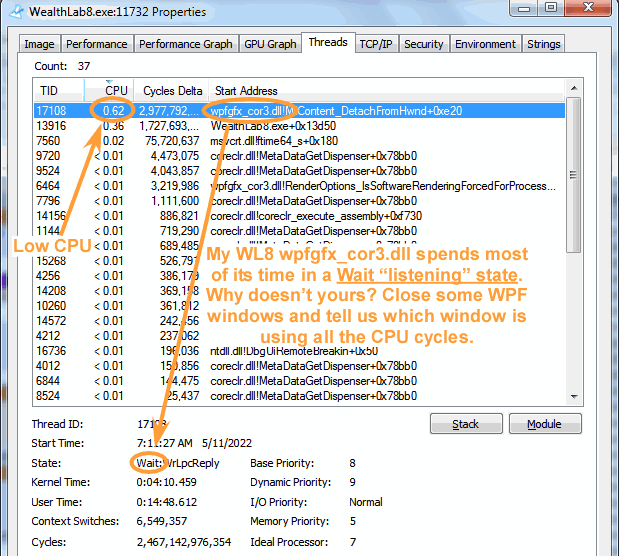Select thread row TID 16736

pyautogui.click(x=299, y=351)
